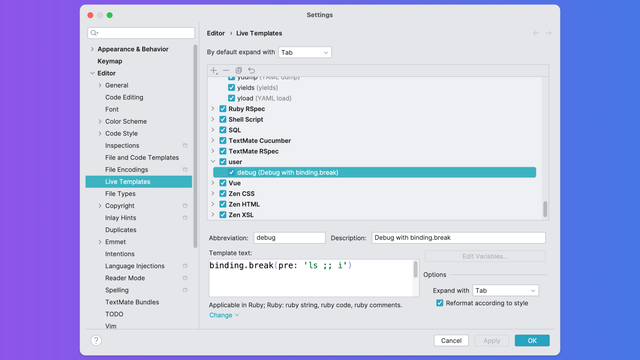Open the TextMate Bundles settings page

[132, 302]
